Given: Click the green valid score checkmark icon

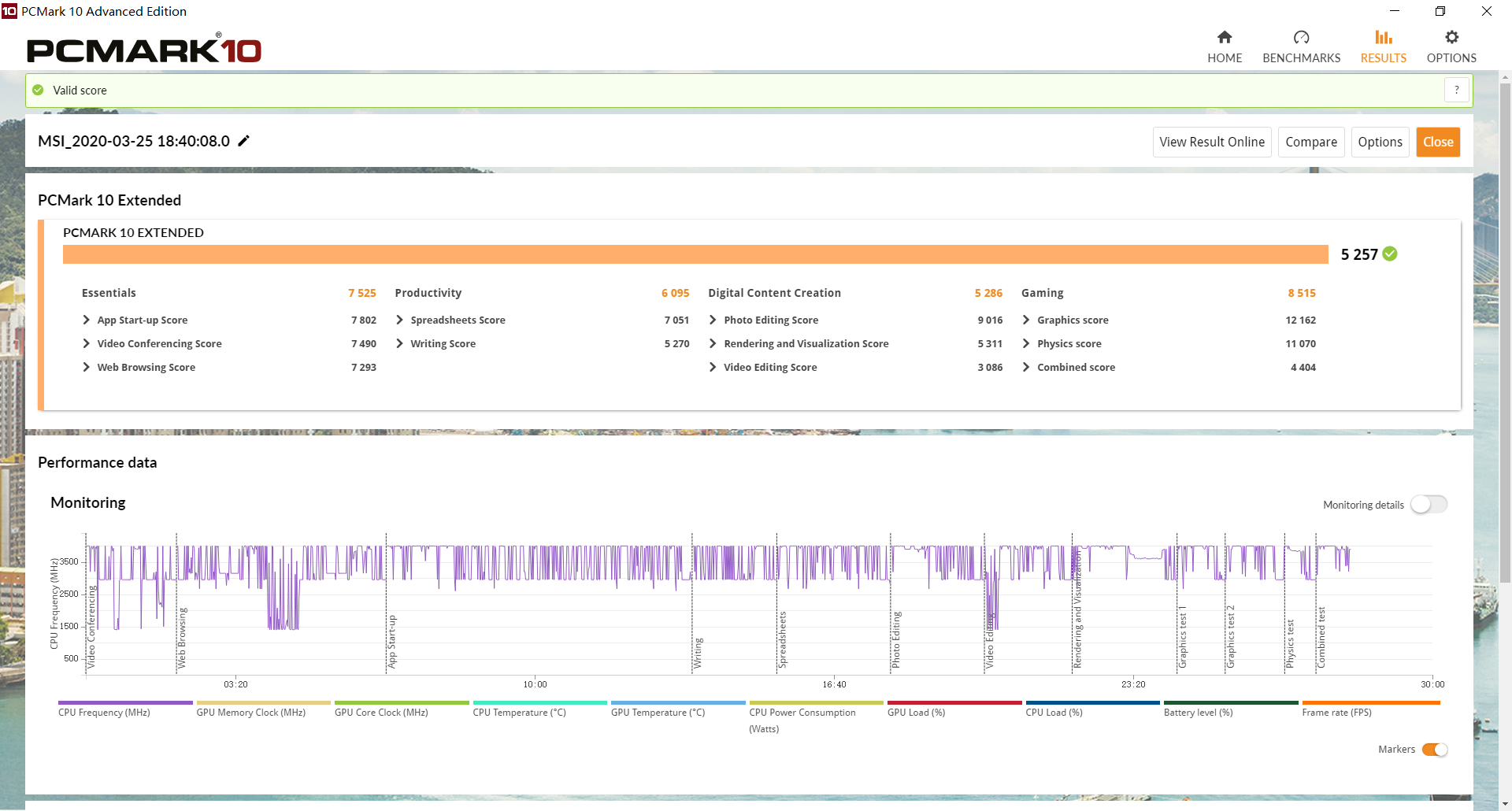Looking at the screenshot, I should 38,90.
